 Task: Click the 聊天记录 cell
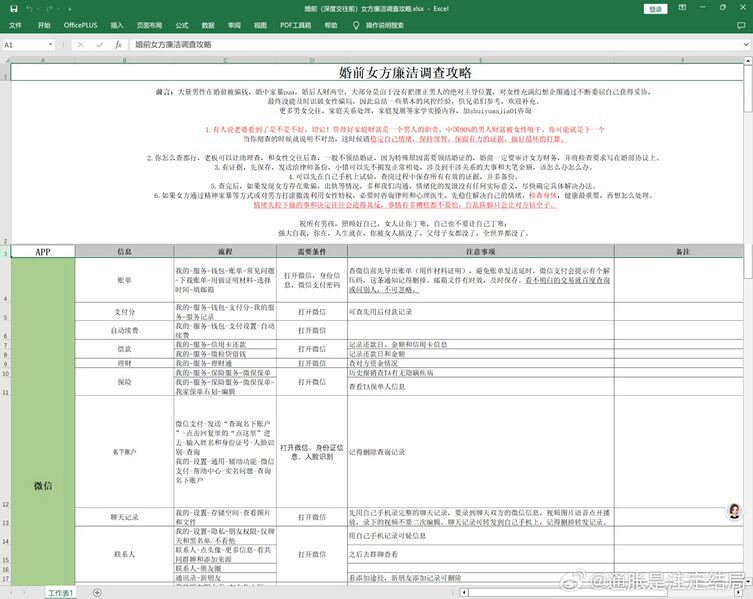pyautogui.click(x=124, y=517)
